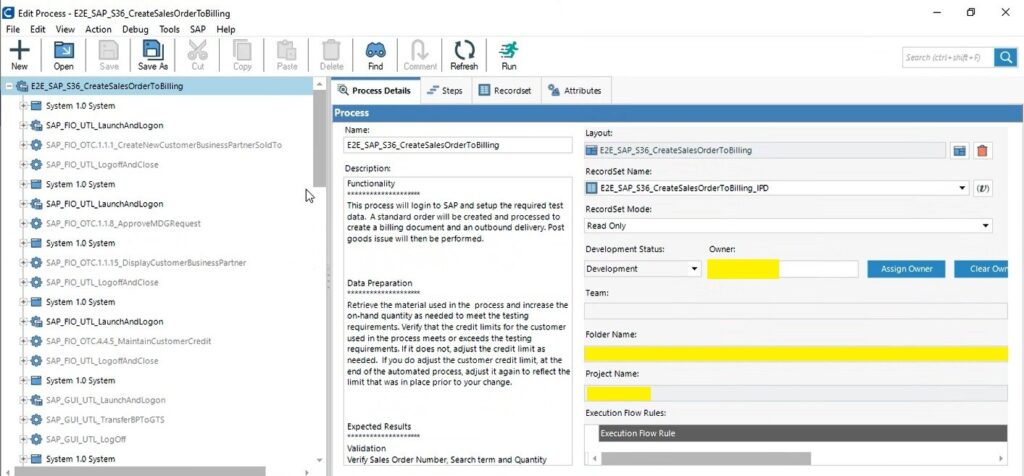Click the Clear Owner button
The height and width of the screenshot is (476, 1024).
[x=980, y=269]
